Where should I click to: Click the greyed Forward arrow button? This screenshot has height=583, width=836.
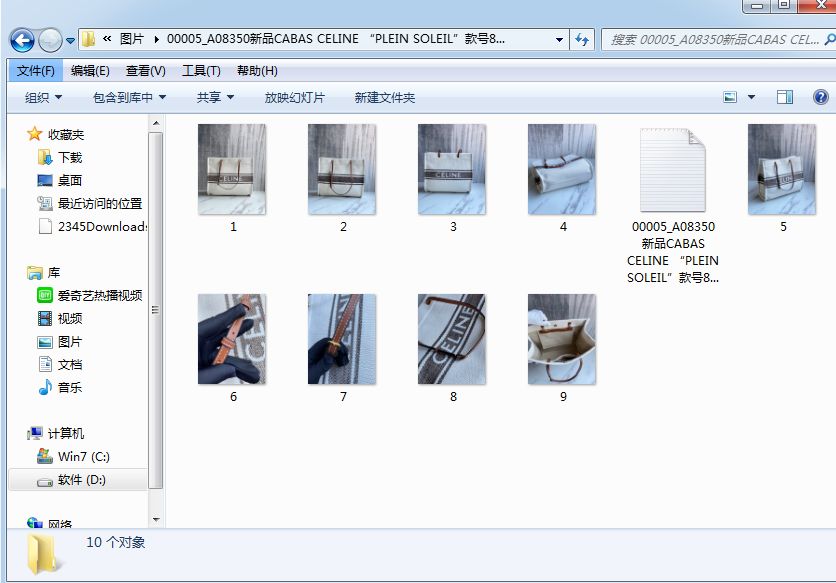point(50,40)
